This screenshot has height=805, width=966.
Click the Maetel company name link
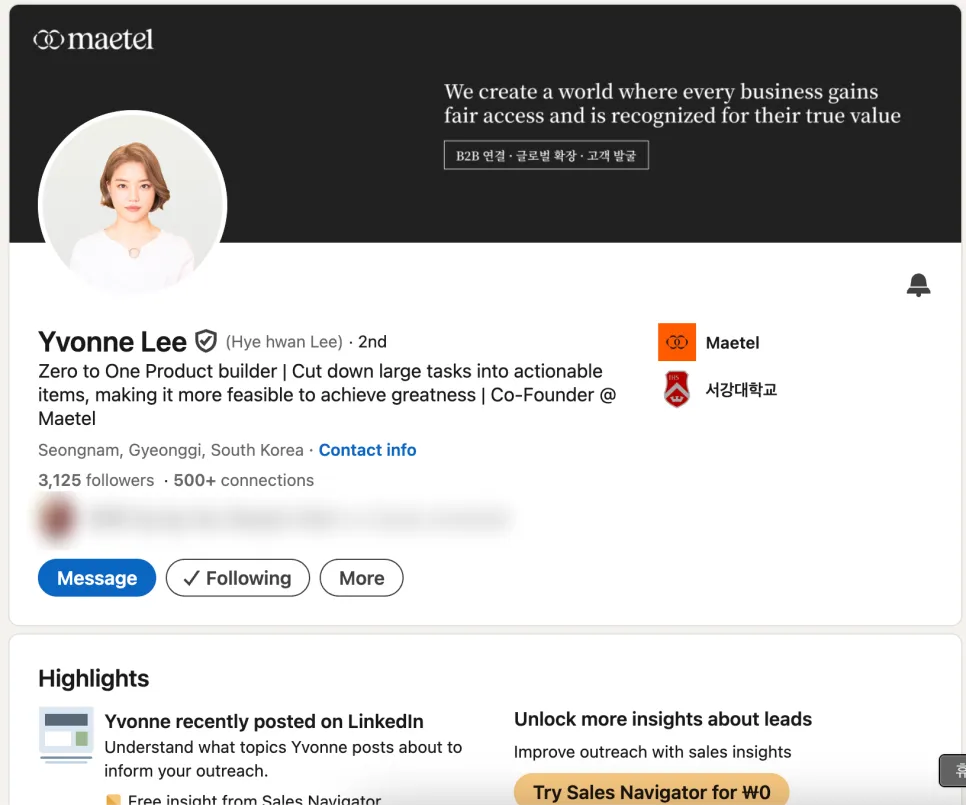[733, 342]
